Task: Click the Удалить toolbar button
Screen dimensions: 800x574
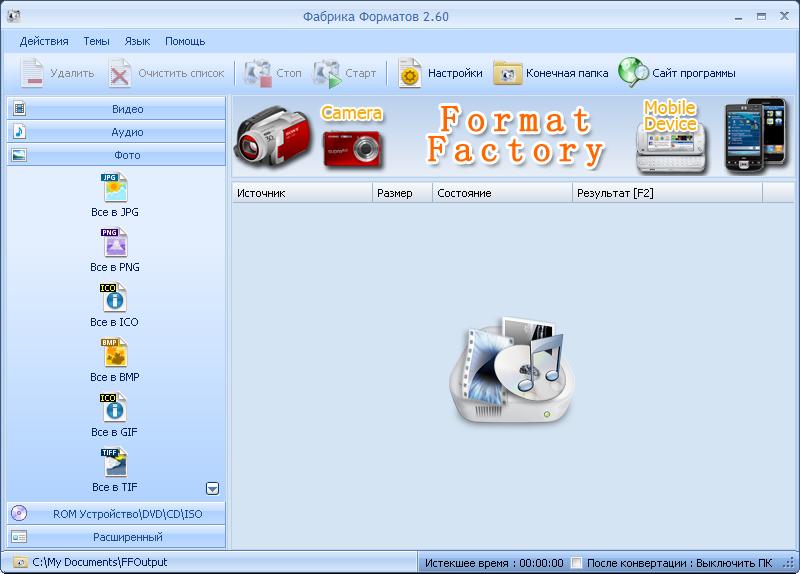Action: 58,73
